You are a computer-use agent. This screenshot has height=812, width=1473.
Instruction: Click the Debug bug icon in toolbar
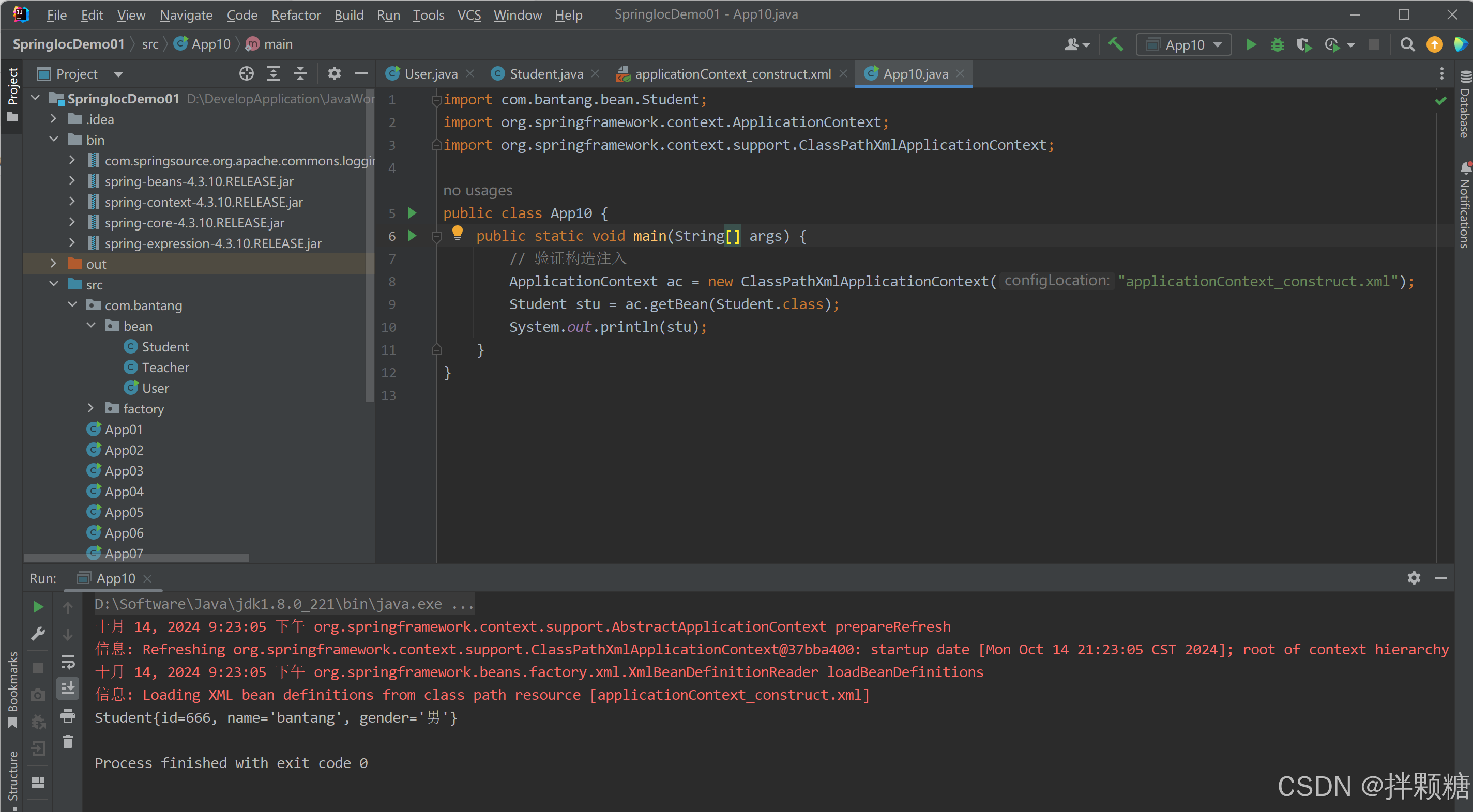pos(1277,44)
